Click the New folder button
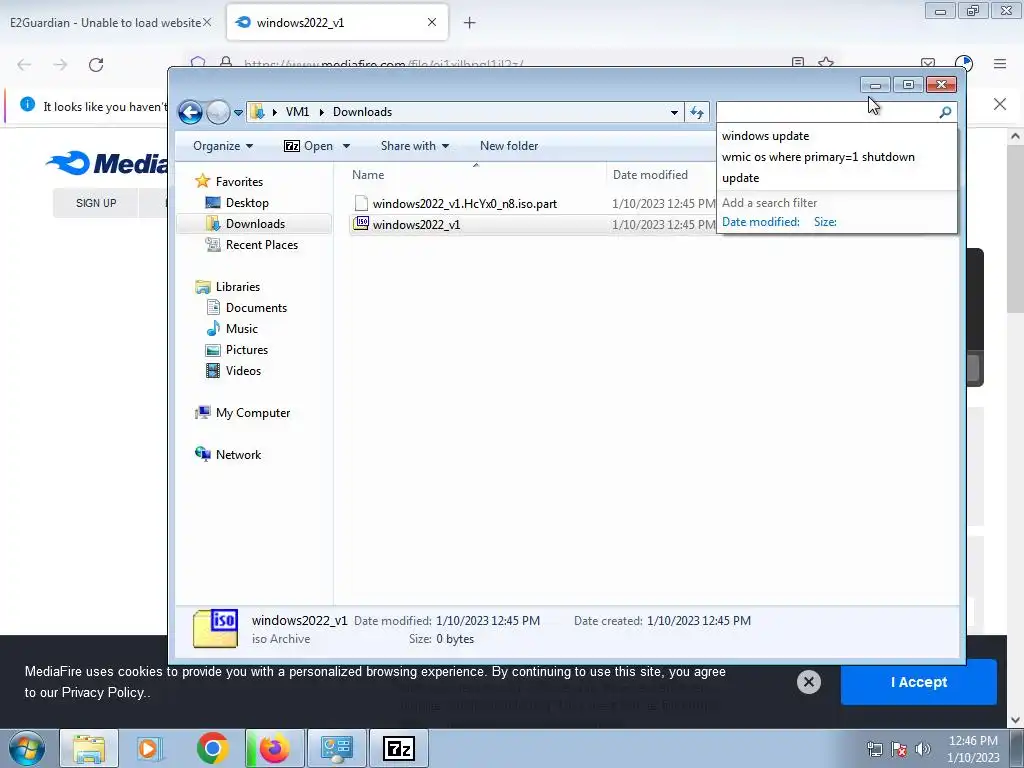Image resolution: width=1024 pixels, height=768 pixels. (x=509, y=146)
